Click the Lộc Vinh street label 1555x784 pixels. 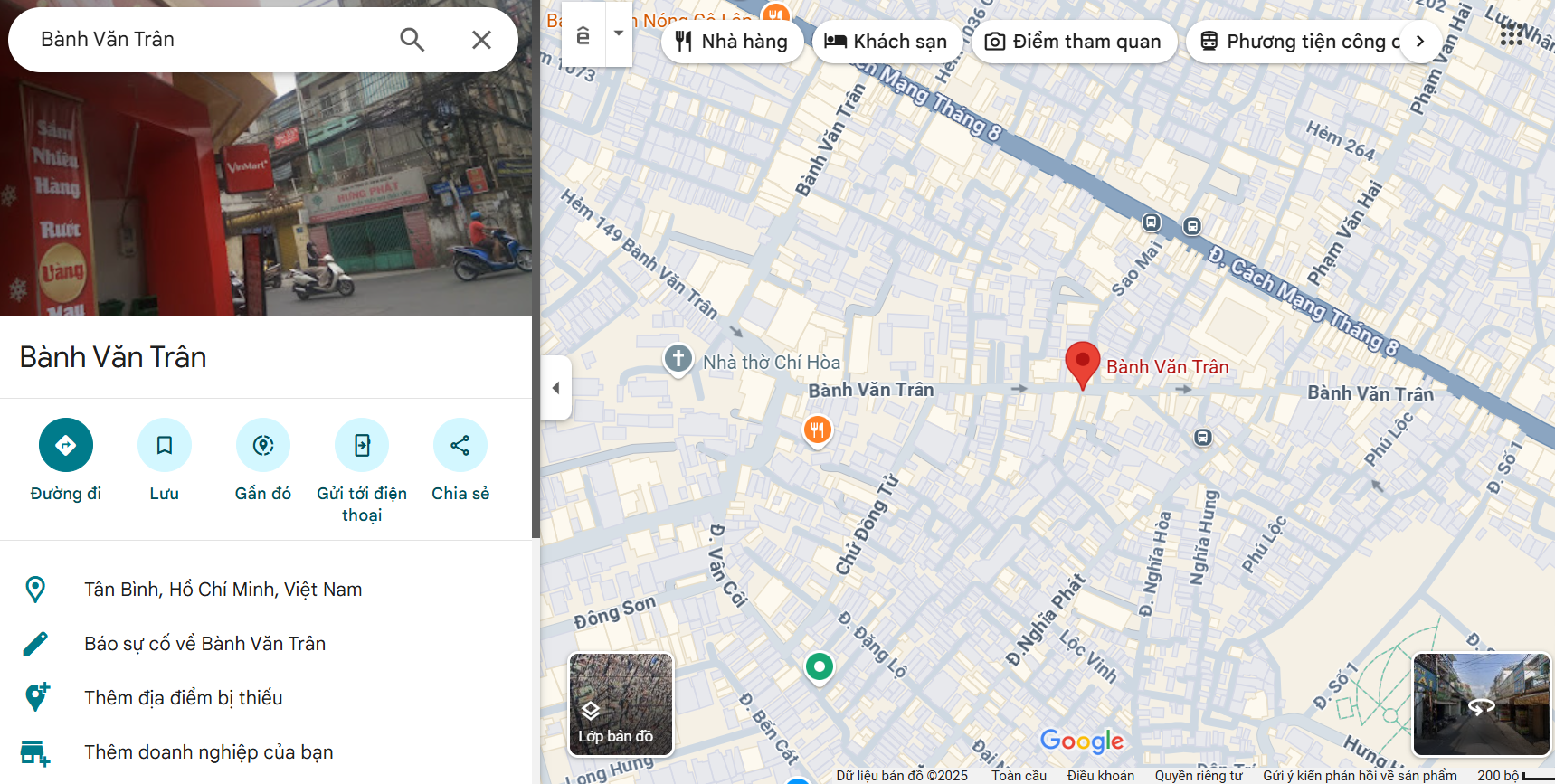click(x=1088, y=656)
